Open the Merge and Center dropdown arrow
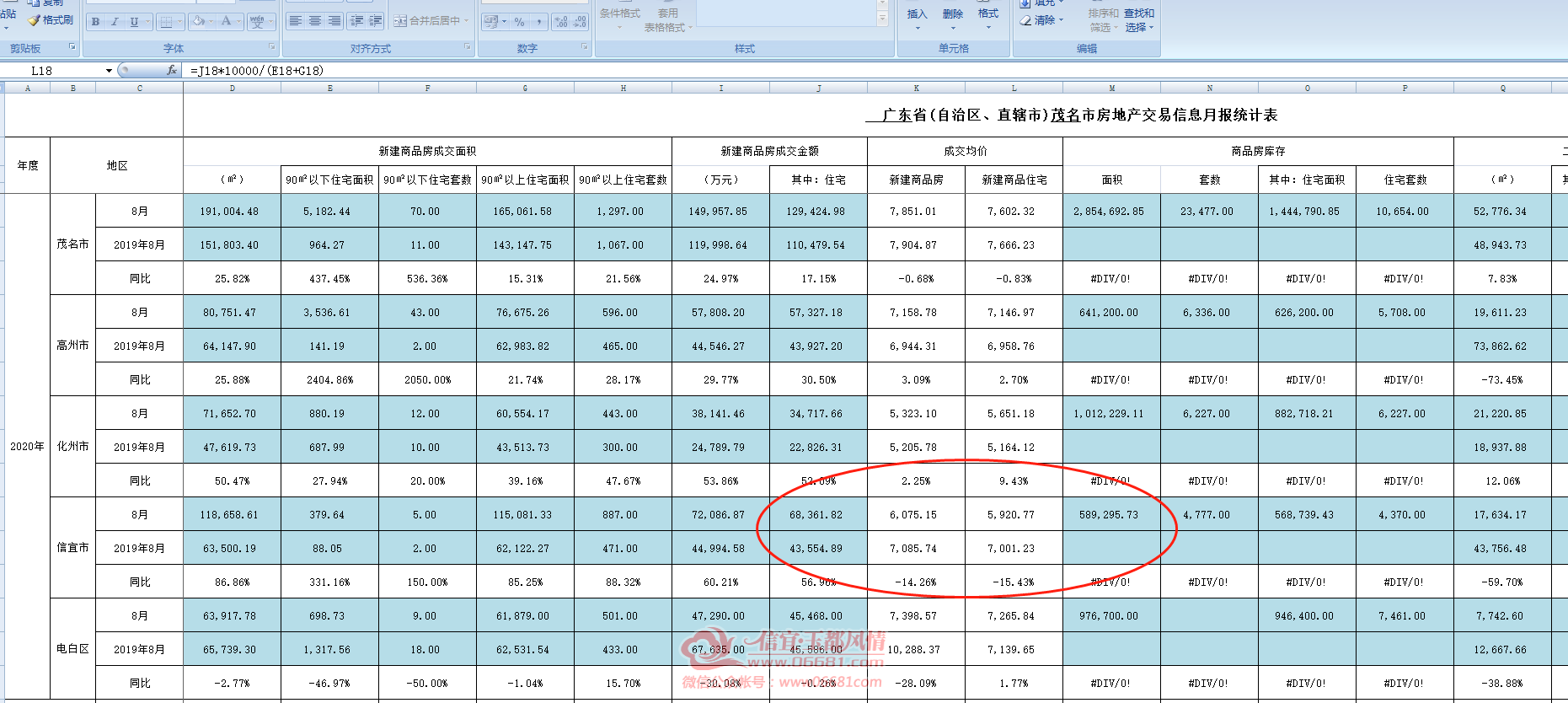 pyautogui.click(x=468, y=21)
